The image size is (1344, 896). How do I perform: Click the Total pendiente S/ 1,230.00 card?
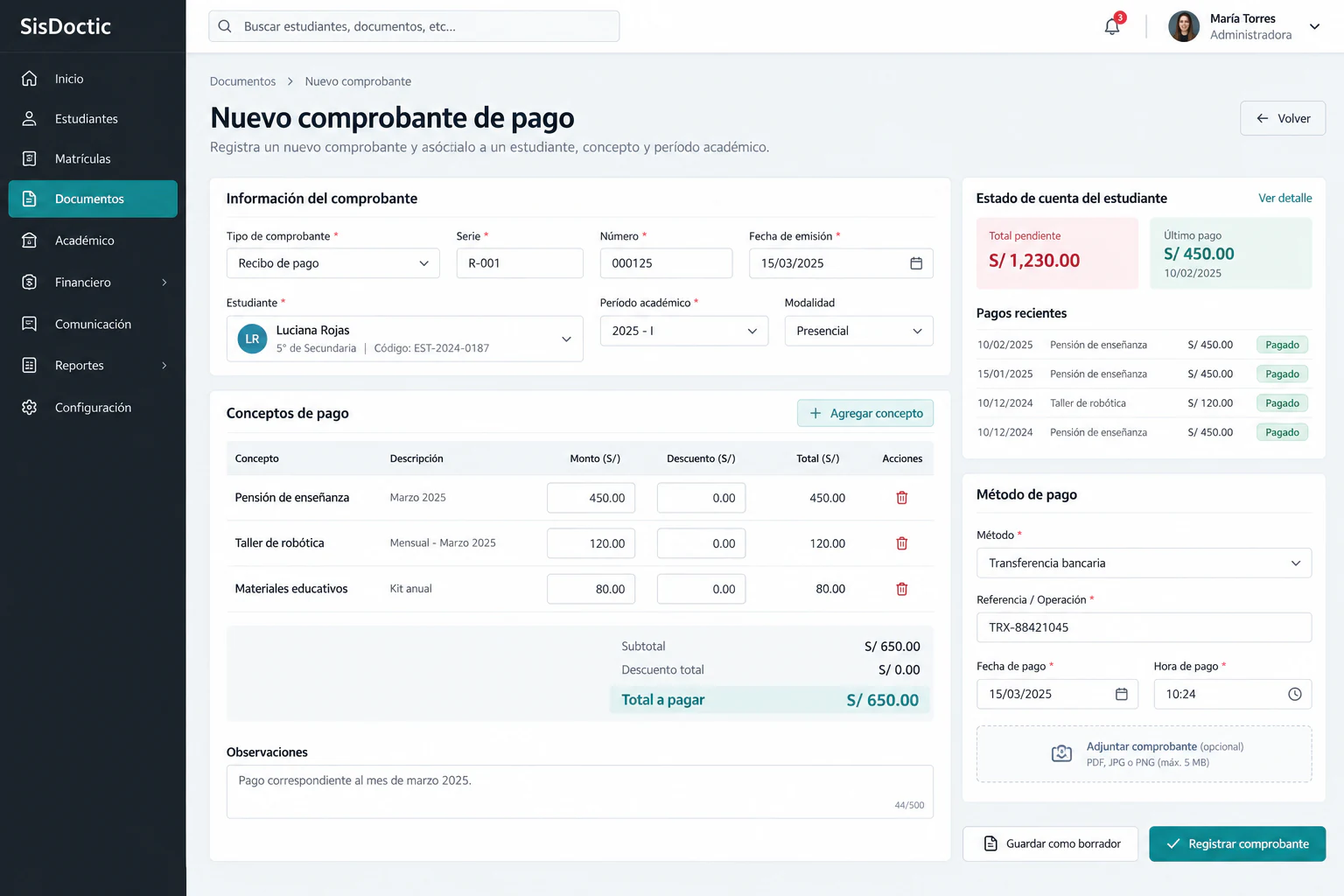tap(1057, 253)
